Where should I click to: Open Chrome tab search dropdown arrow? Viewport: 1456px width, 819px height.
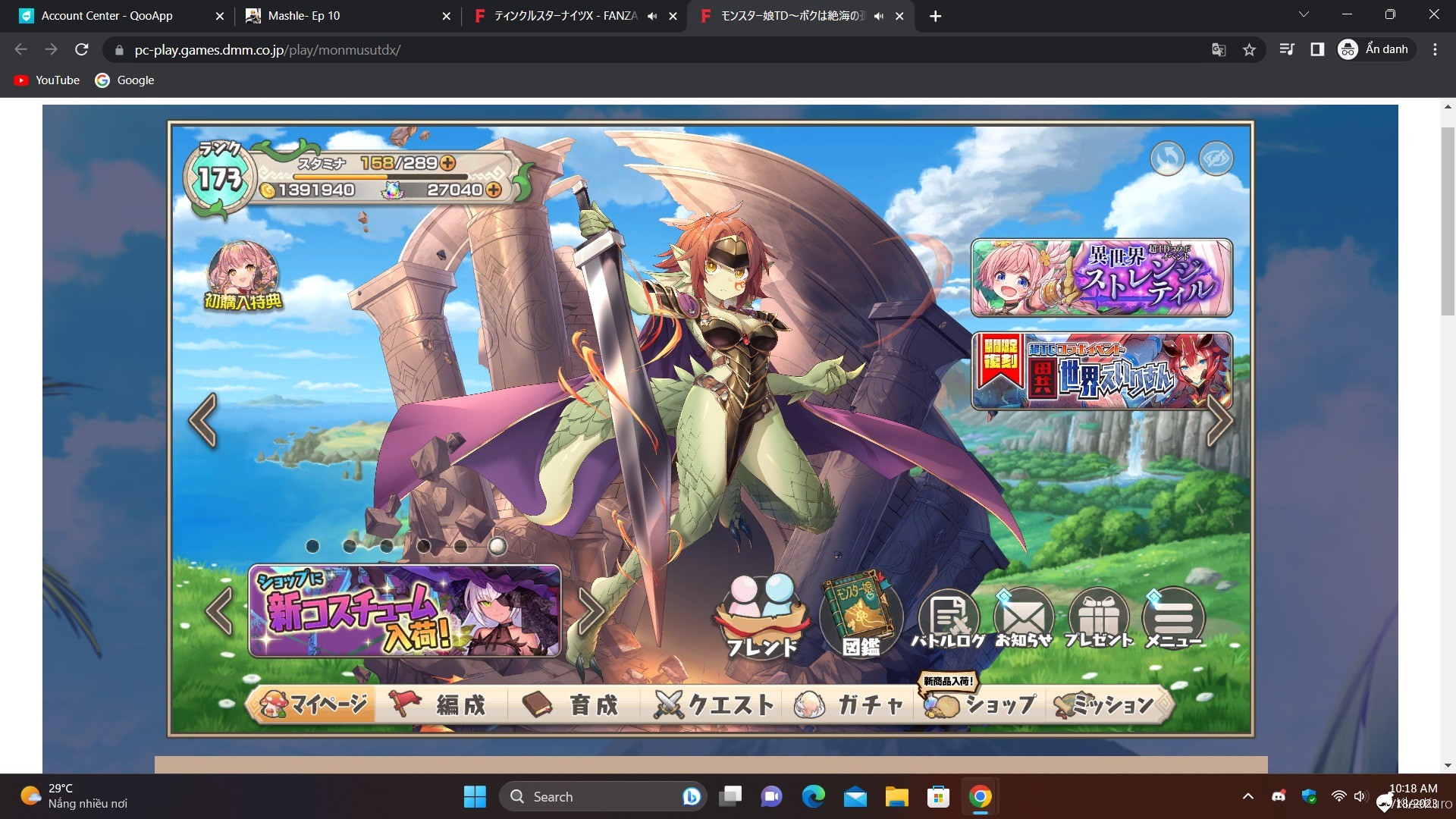(1304, 14)
